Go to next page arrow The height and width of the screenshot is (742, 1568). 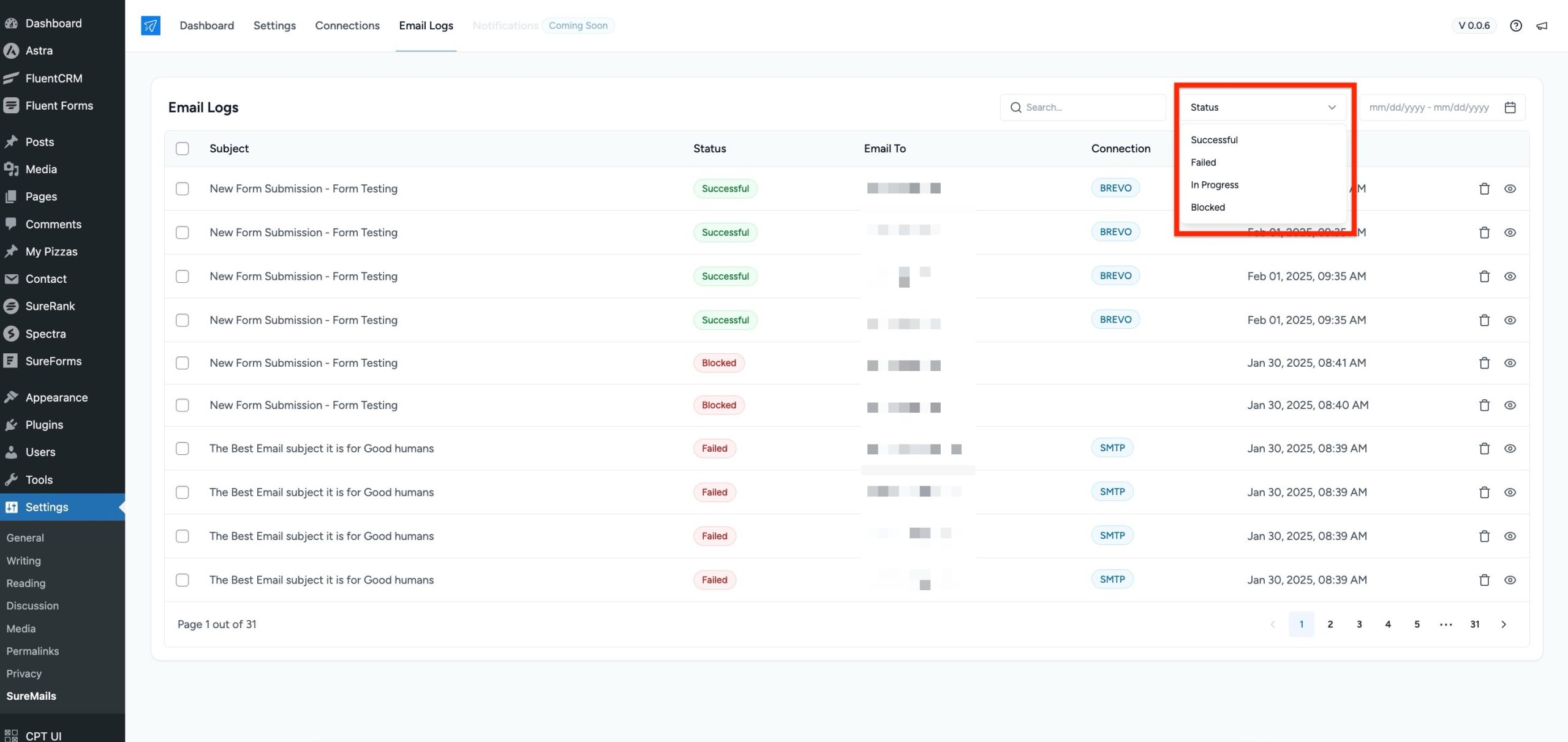1503,624
